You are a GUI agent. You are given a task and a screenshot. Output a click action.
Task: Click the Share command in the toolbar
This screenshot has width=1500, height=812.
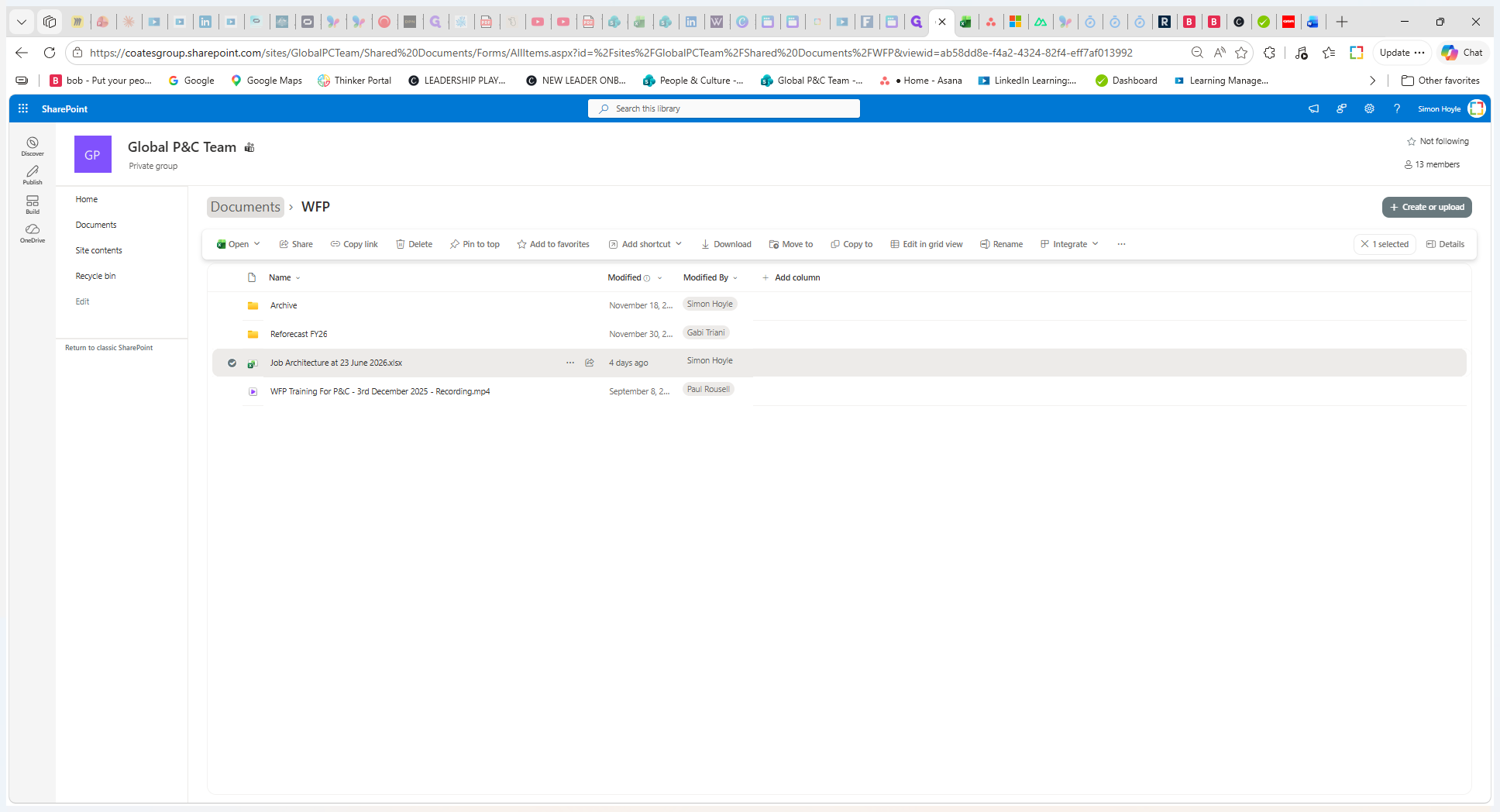[x=296, y=244]
